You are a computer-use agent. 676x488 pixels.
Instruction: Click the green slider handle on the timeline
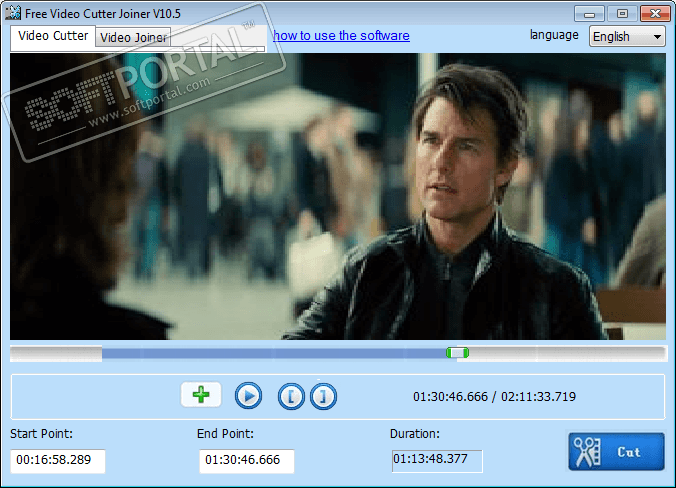pyautogui.click(x=457, y=353)
